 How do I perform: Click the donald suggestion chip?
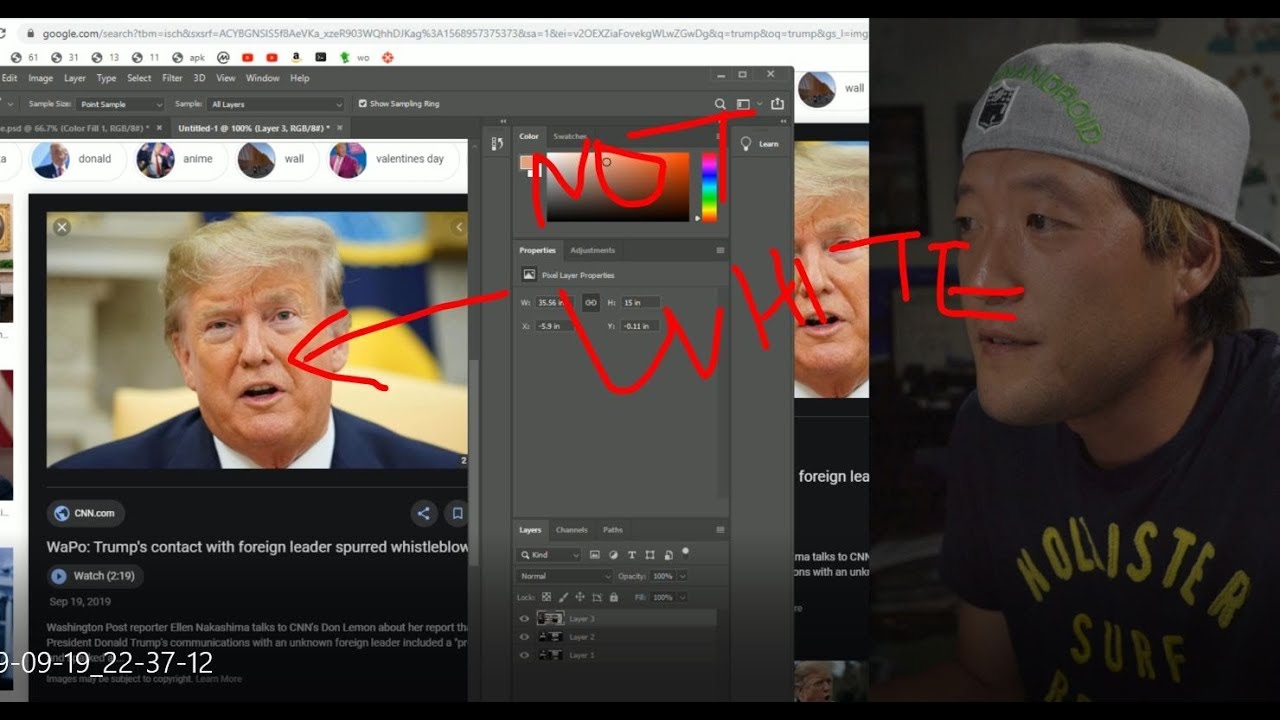76,159
